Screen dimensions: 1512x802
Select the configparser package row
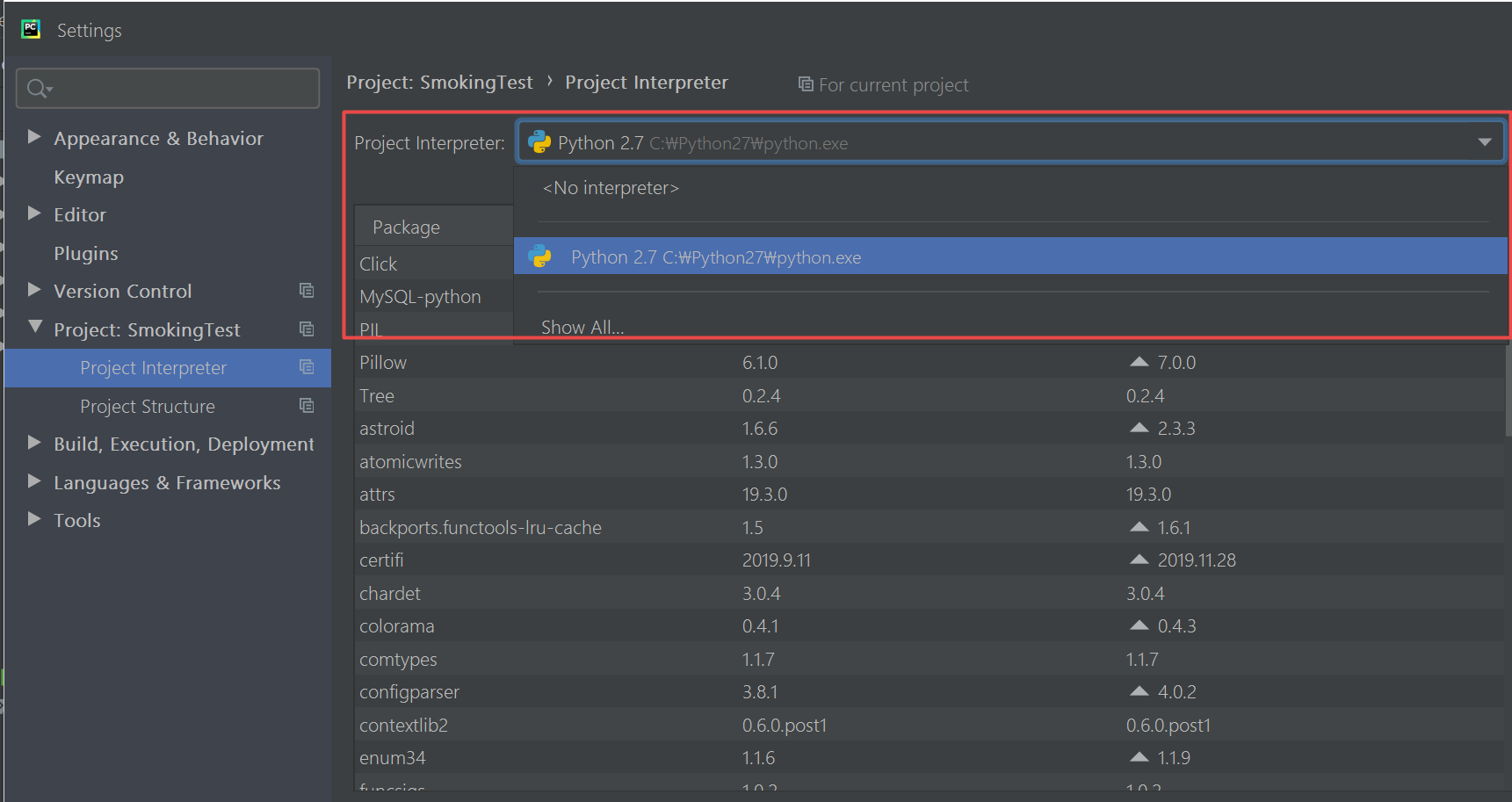(930, 691)
